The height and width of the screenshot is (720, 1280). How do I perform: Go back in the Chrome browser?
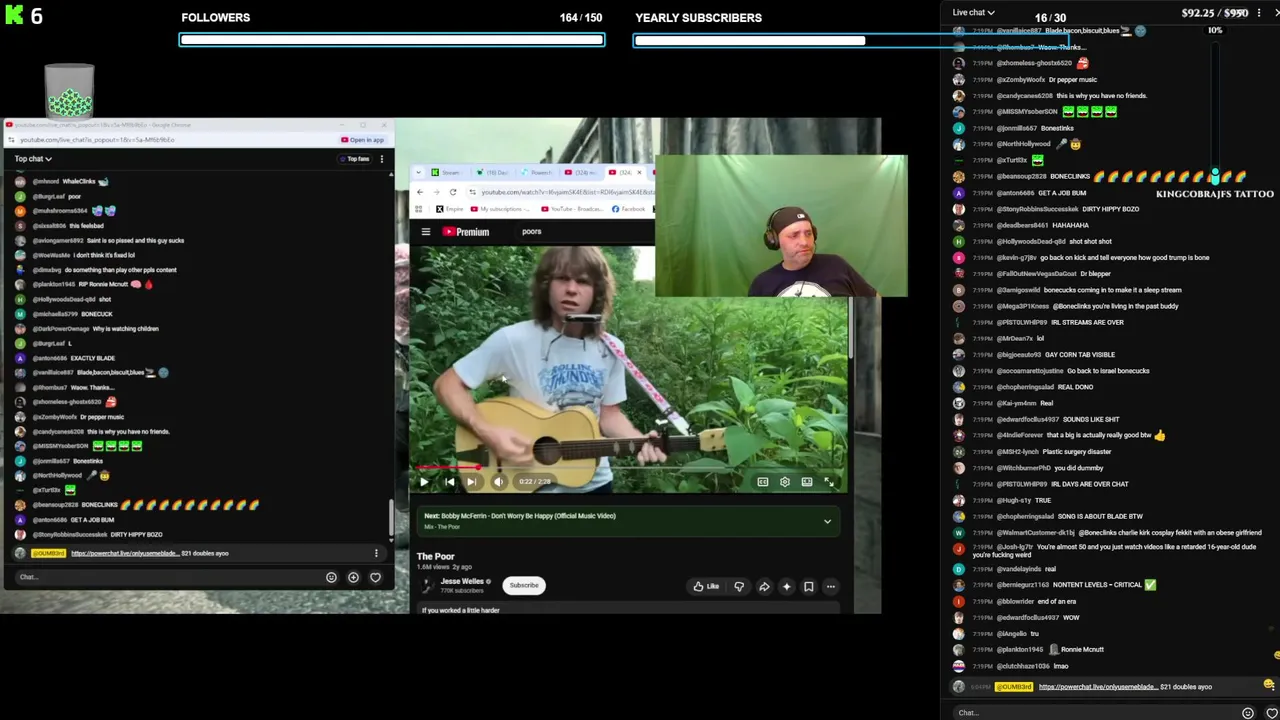click(x=421, y=192)
